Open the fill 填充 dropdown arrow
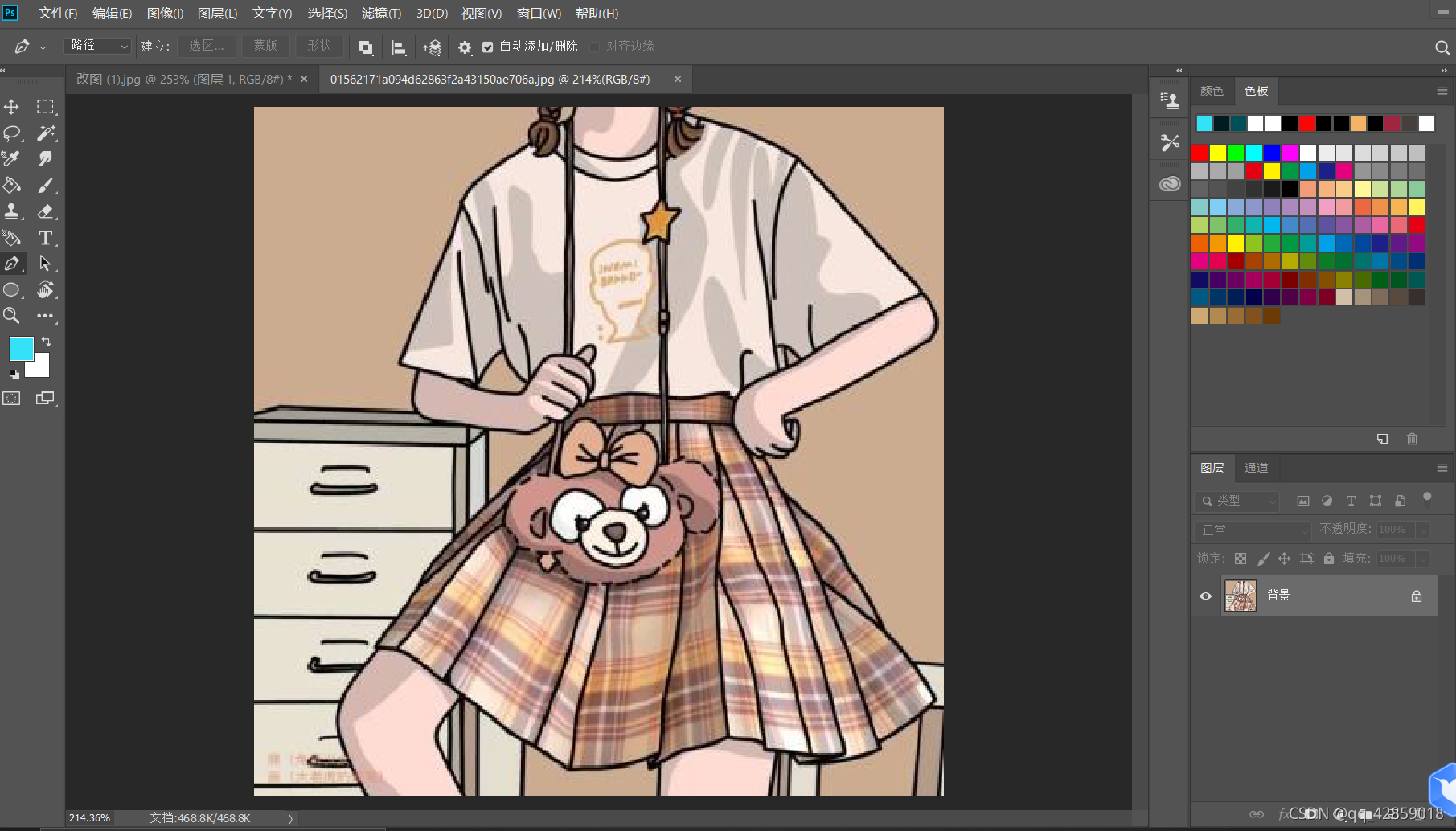The height and width of the screenshot is (831, 1456). pos(1422,559)
